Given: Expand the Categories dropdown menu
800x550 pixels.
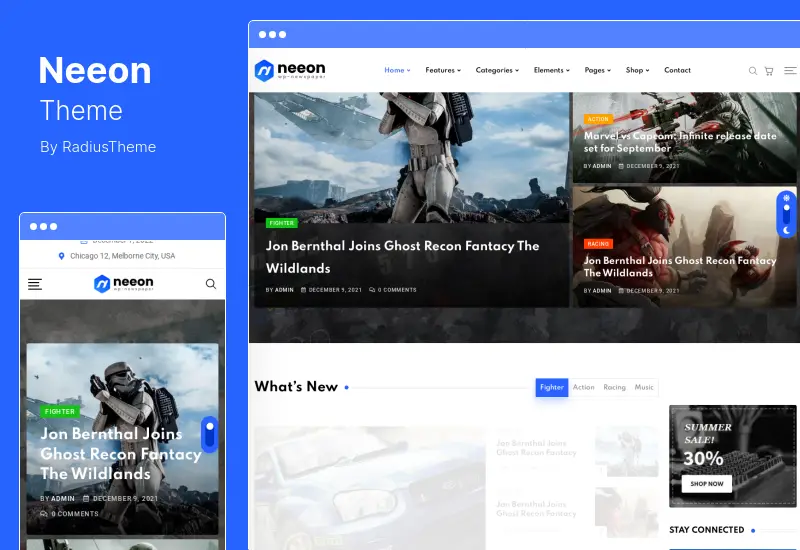Looking at the screenshot, I should click(x=497, y=70).
